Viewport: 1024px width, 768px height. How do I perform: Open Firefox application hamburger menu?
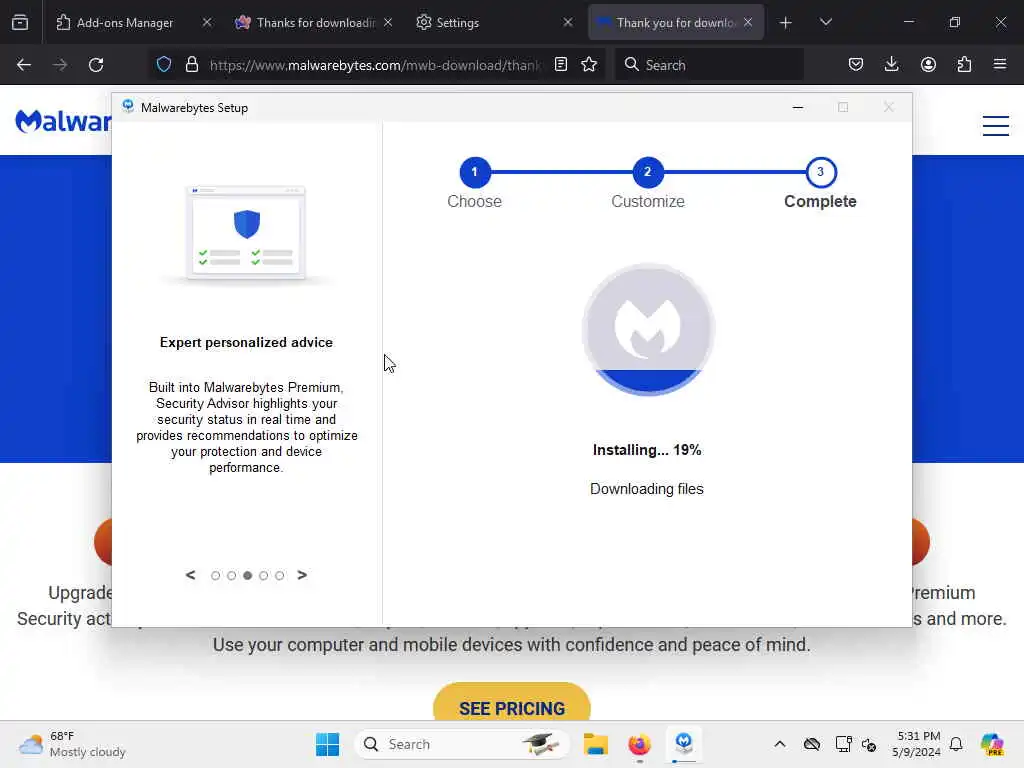pos(1000,65)
